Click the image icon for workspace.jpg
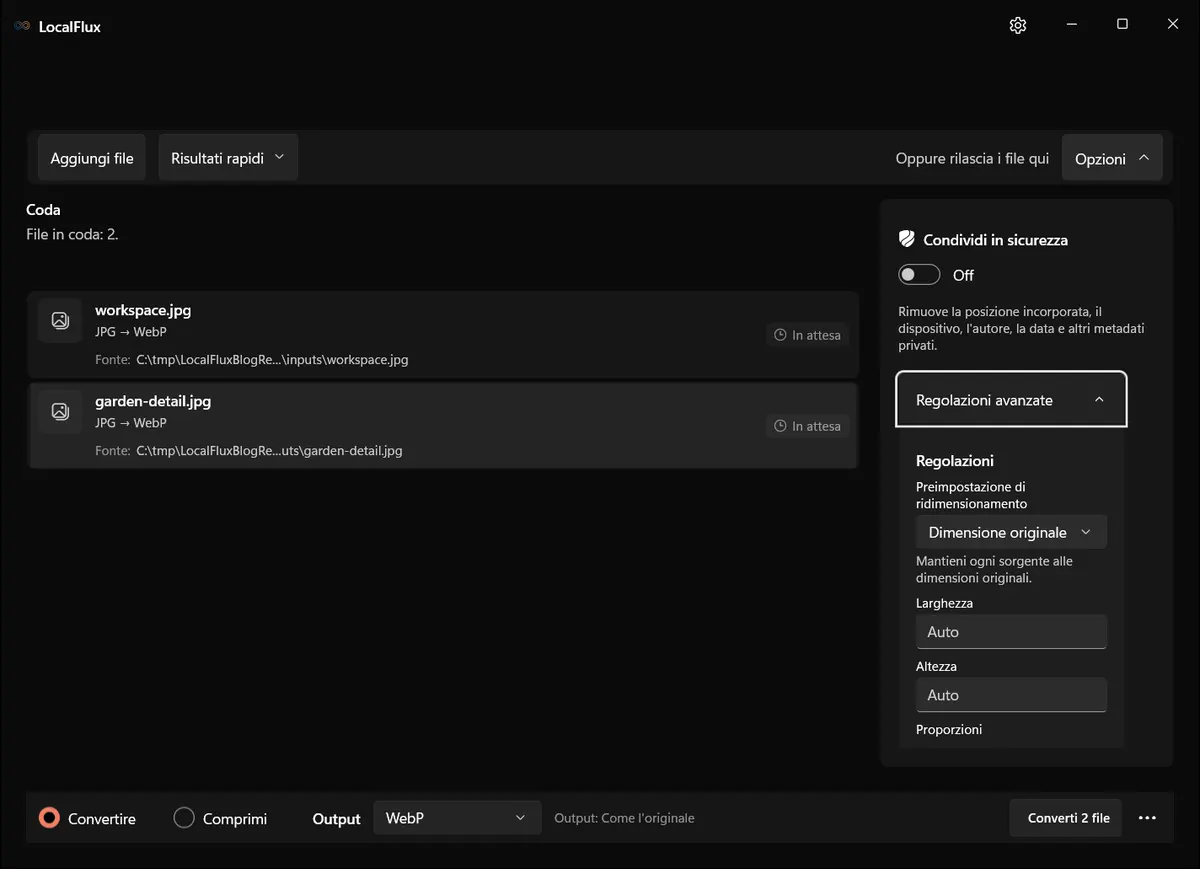This screenshot has height=869, width=1200. click(60, 321)
